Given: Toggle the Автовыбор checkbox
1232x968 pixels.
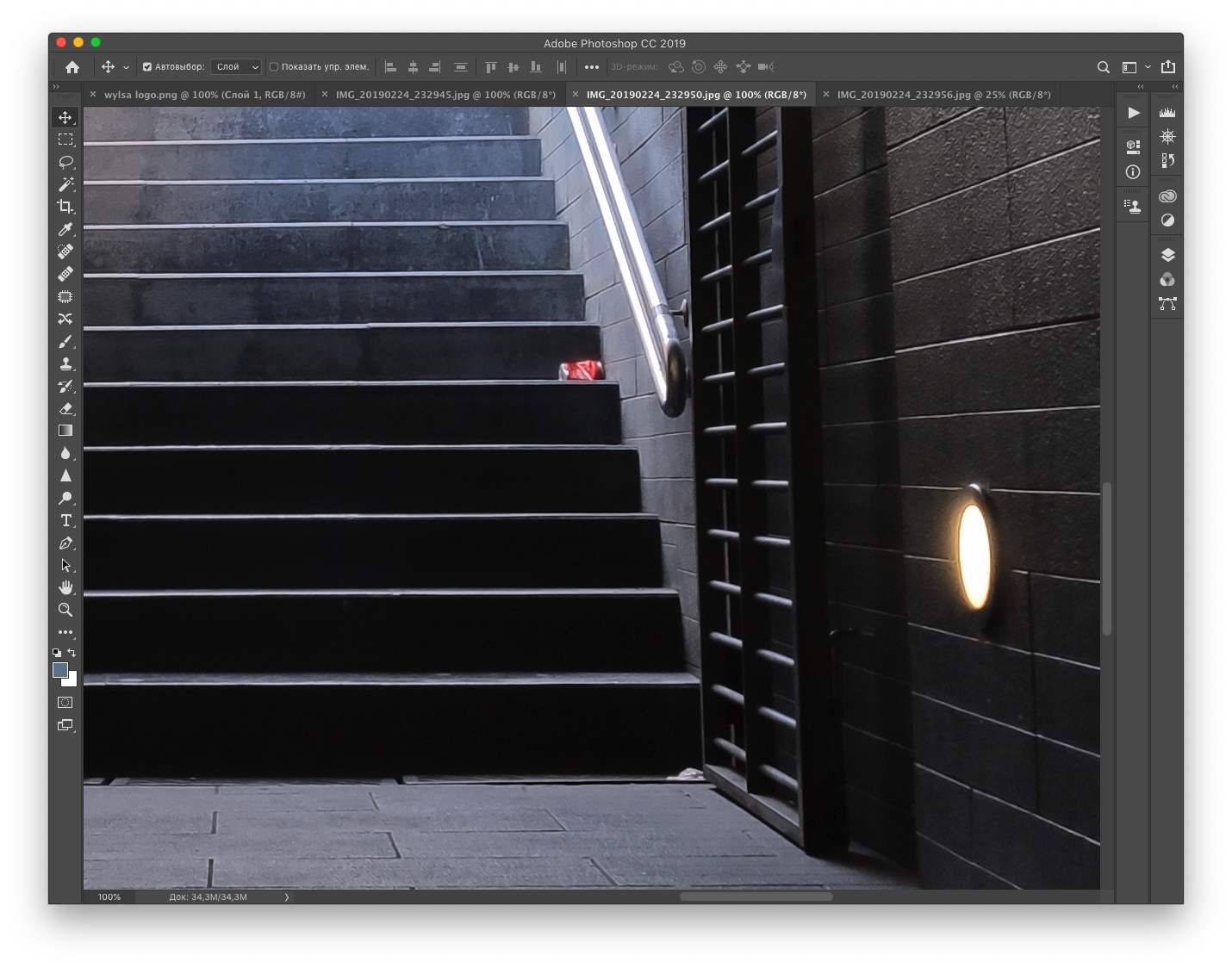Looking at the screenshot, I should click(147, 67).
